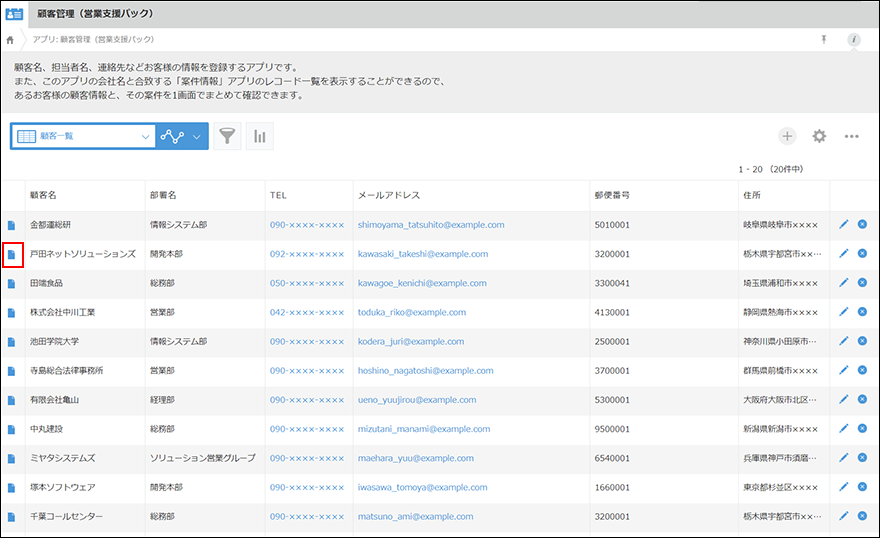Delete the 塚本ソフトウェア record
Image resolution: width=880 pixels, height=538 pixels.
pyautogui.click(x=863, y=487)
